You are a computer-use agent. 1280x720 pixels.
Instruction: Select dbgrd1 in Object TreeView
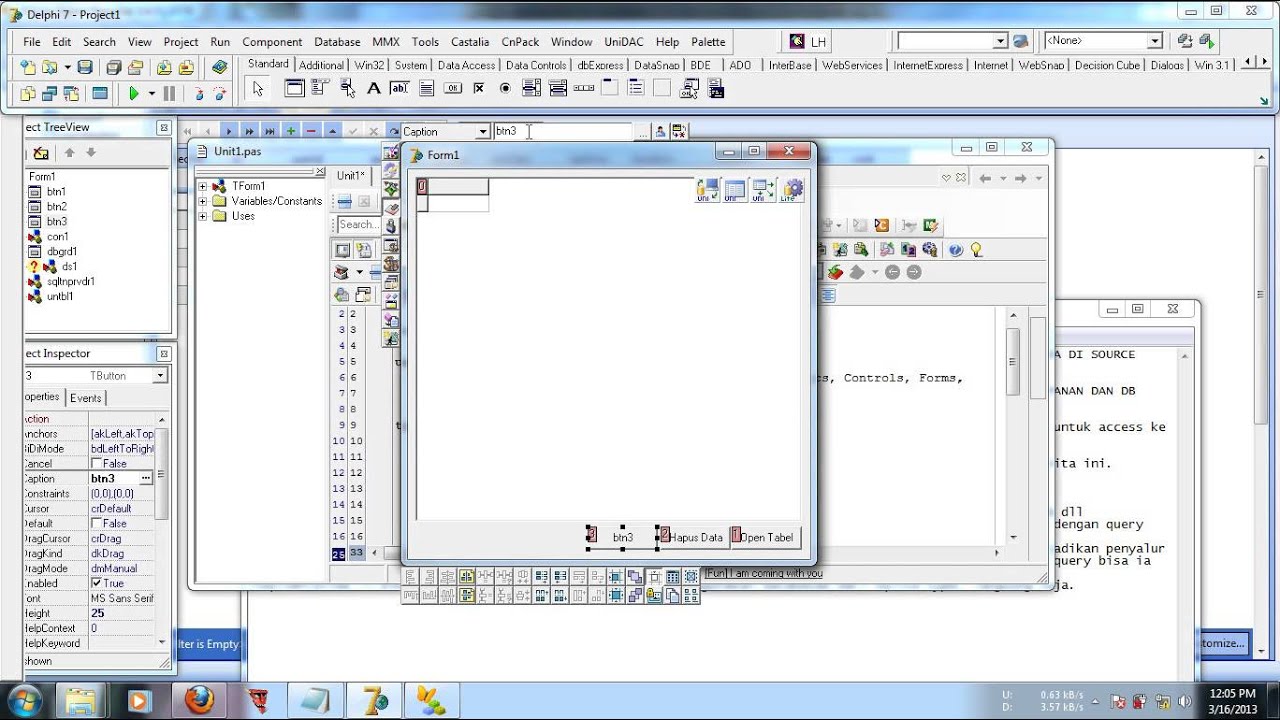(61, 252)
